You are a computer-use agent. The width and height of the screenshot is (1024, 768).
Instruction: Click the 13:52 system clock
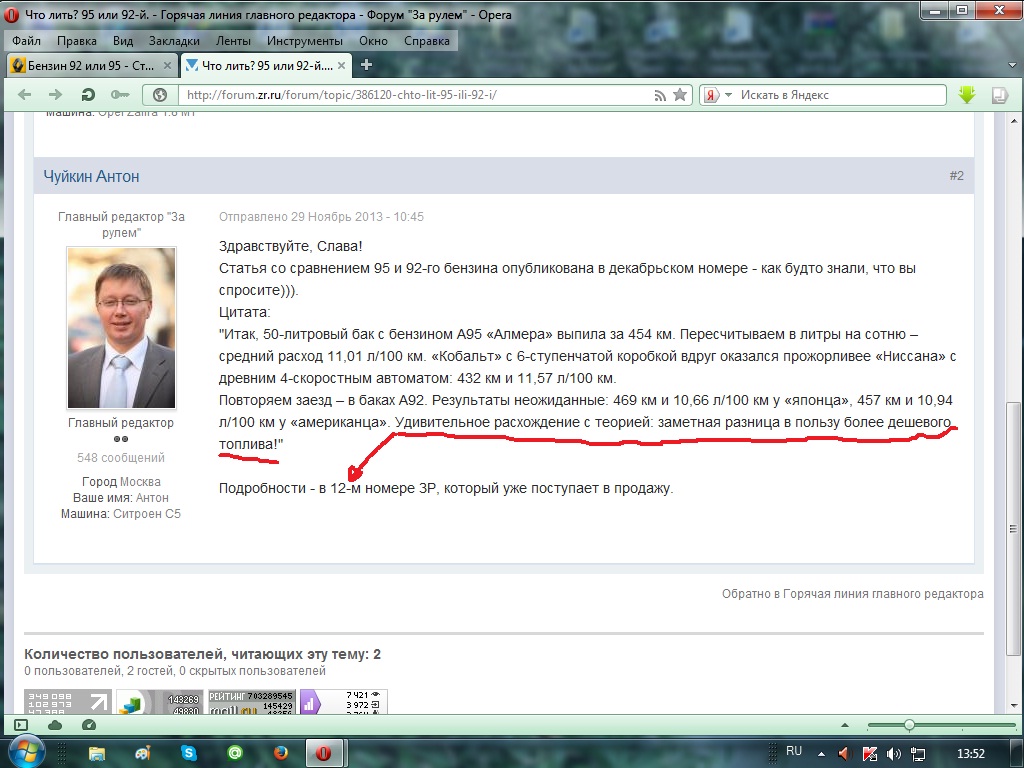[x=970, y=754]
